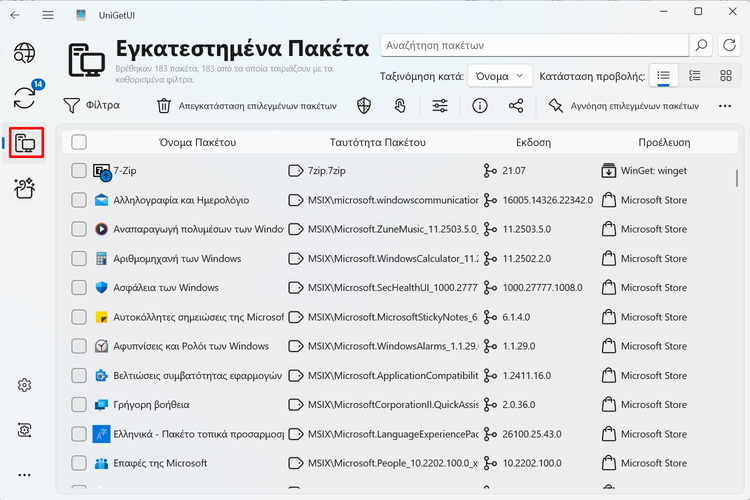Open the settings gear in the sidebar

(24, 385)
